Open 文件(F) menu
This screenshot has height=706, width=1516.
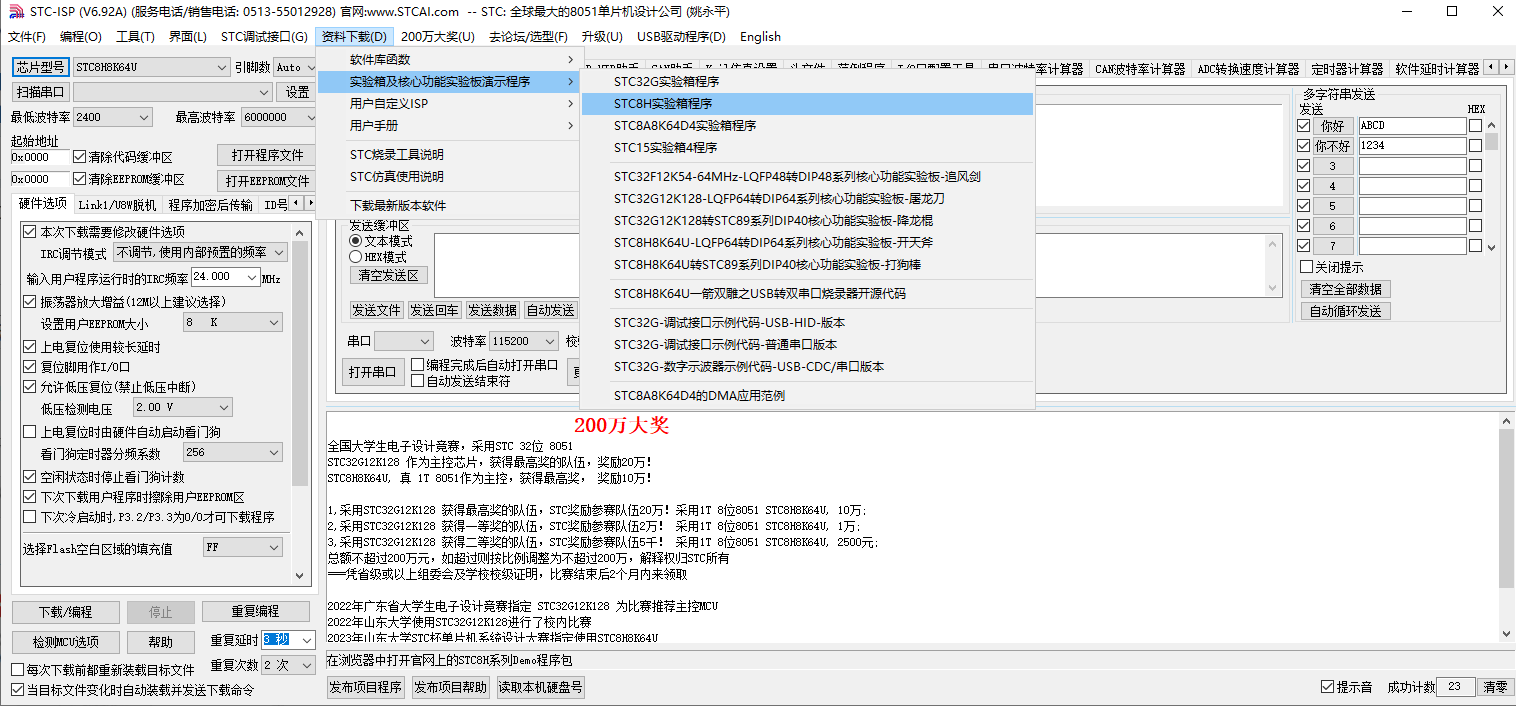pyautogui.click(x=27, y=37)
